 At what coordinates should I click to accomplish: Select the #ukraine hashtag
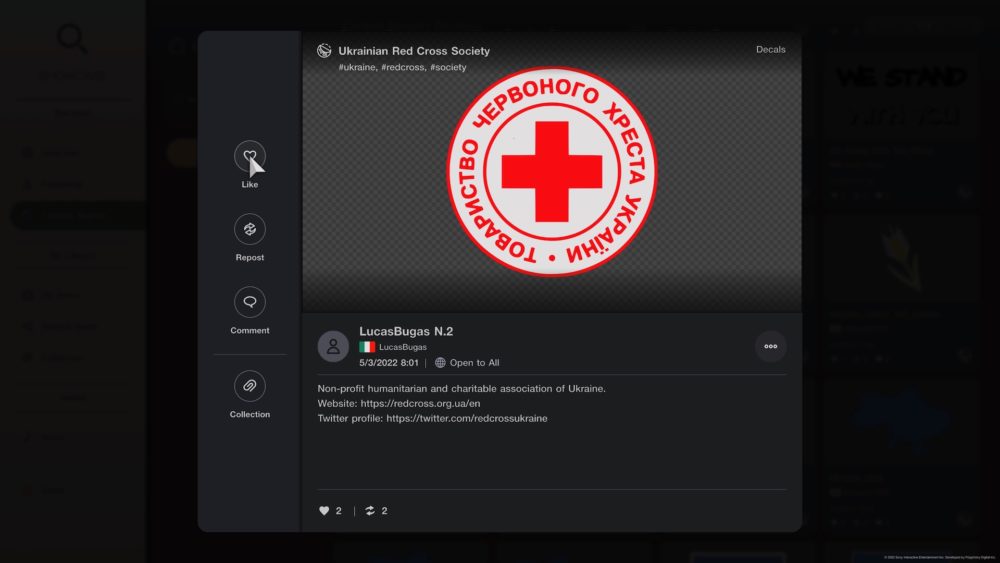click(357, 67)
